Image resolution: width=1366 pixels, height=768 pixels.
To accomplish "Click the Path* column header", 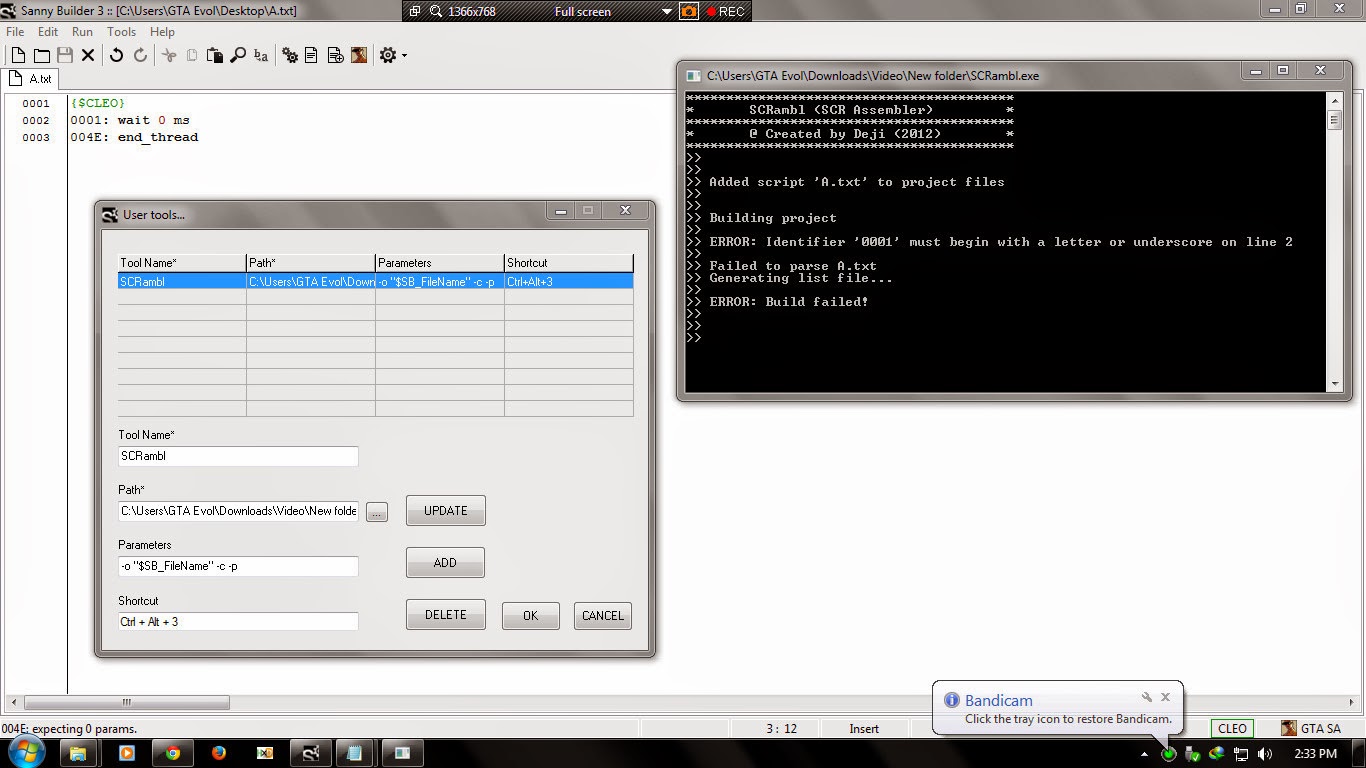I will pos(311,263).
